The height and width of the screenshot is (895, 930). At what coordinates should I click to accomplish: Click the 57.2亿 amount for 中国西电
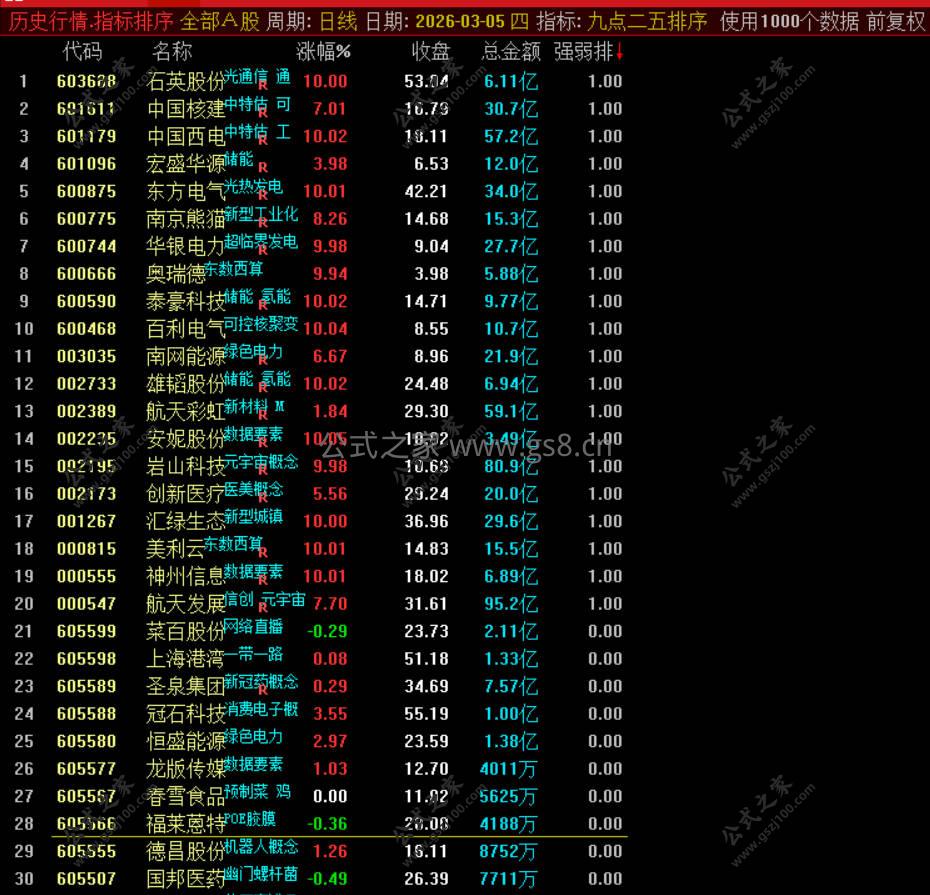click(511, 136)
